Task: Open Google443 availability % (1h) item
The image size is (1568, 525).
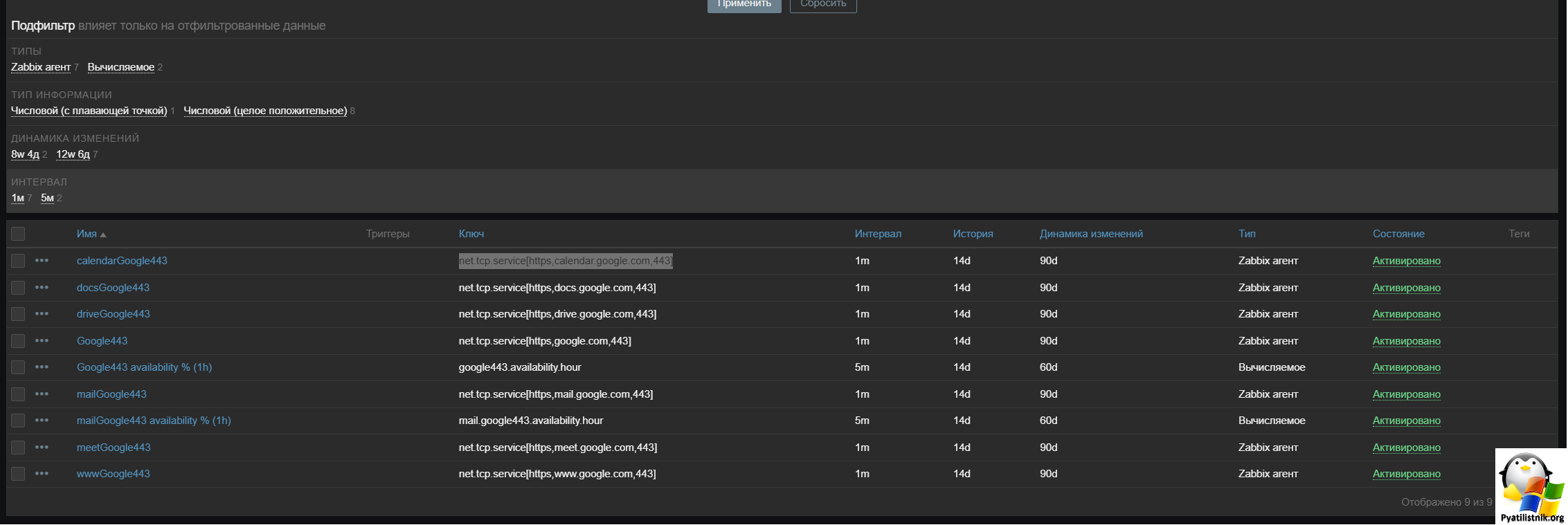Action: pos(144,367)
